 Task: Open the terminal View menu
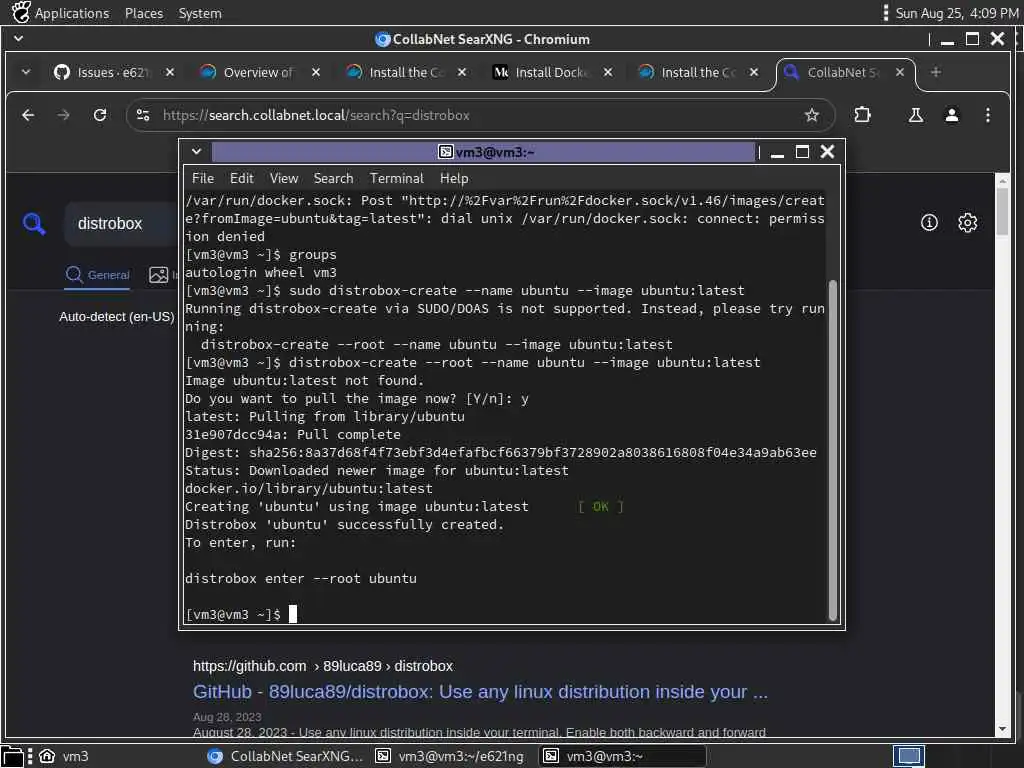tap(283, 178)
